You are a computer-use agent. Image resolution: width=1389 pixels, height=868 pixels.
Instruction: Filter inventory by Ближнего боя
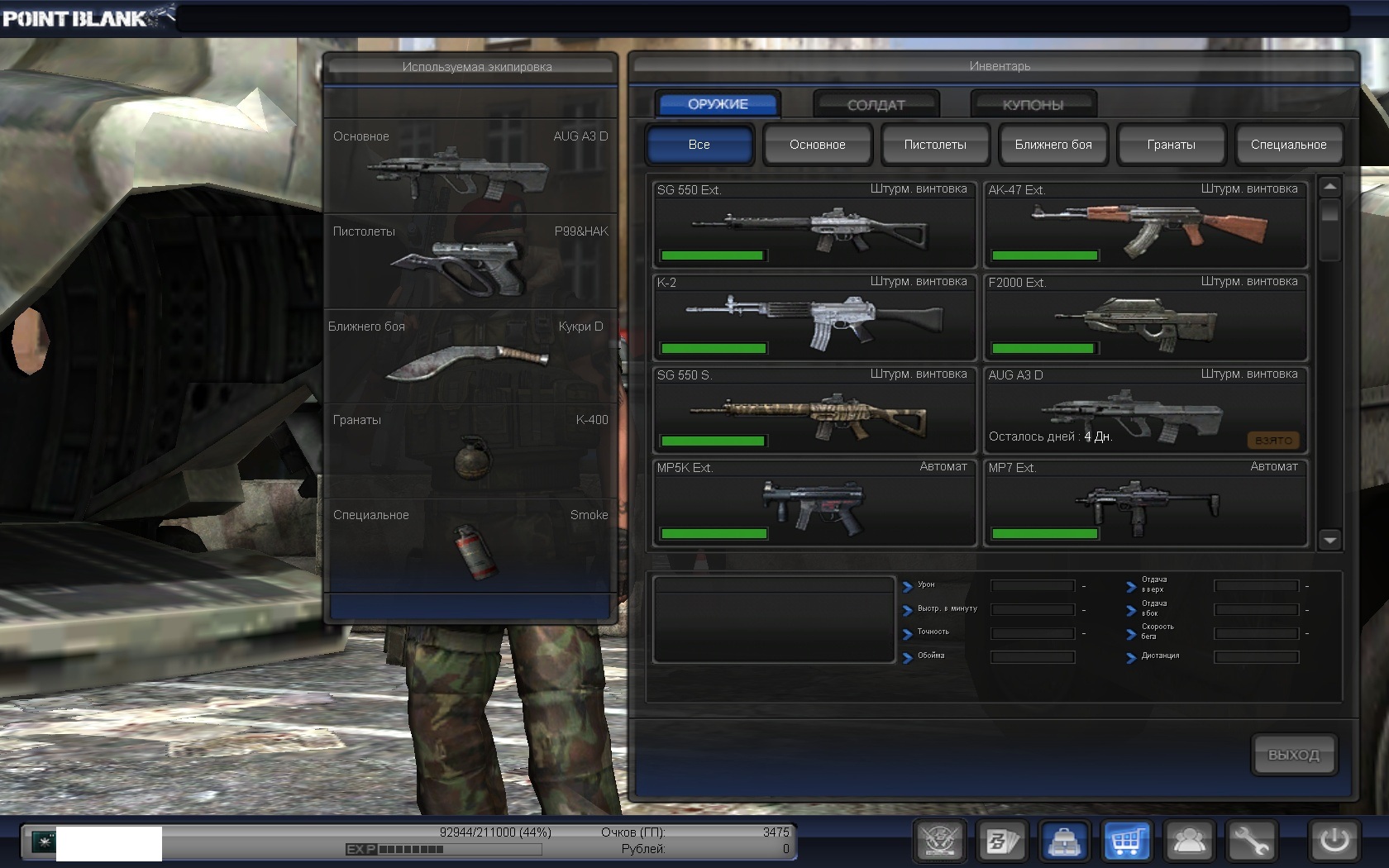tap(1053, 145)
